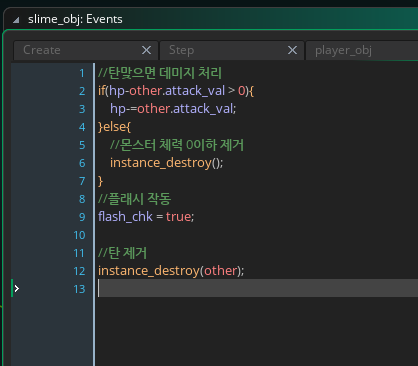Click the comment on line 5
The width and height of the screenshot is (418, 366).
pos(177,145)
